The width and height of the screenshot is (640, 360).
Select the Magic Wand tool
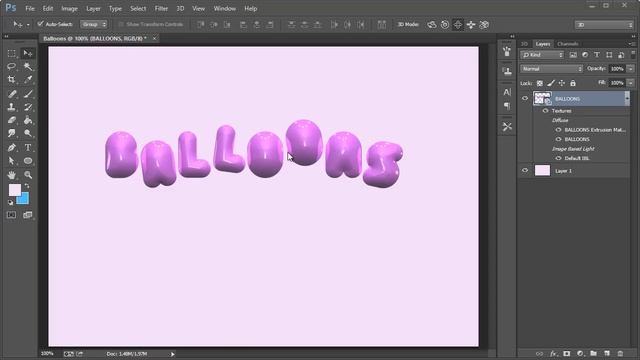tap(28, 67)
